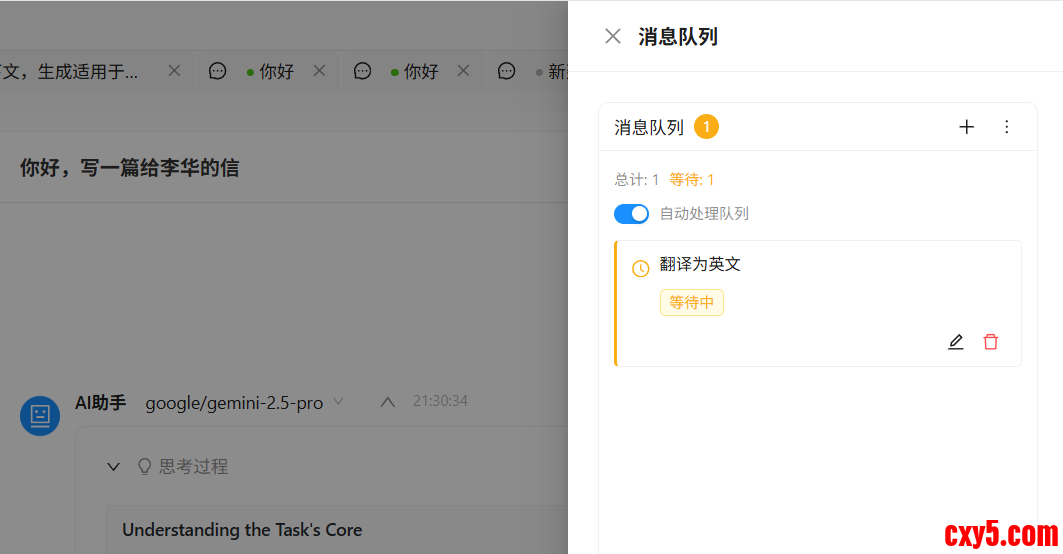The height and width of the screenshot is (554, 1063).
Task: Open the queue's more options menu
Action: coord(1006,127)
